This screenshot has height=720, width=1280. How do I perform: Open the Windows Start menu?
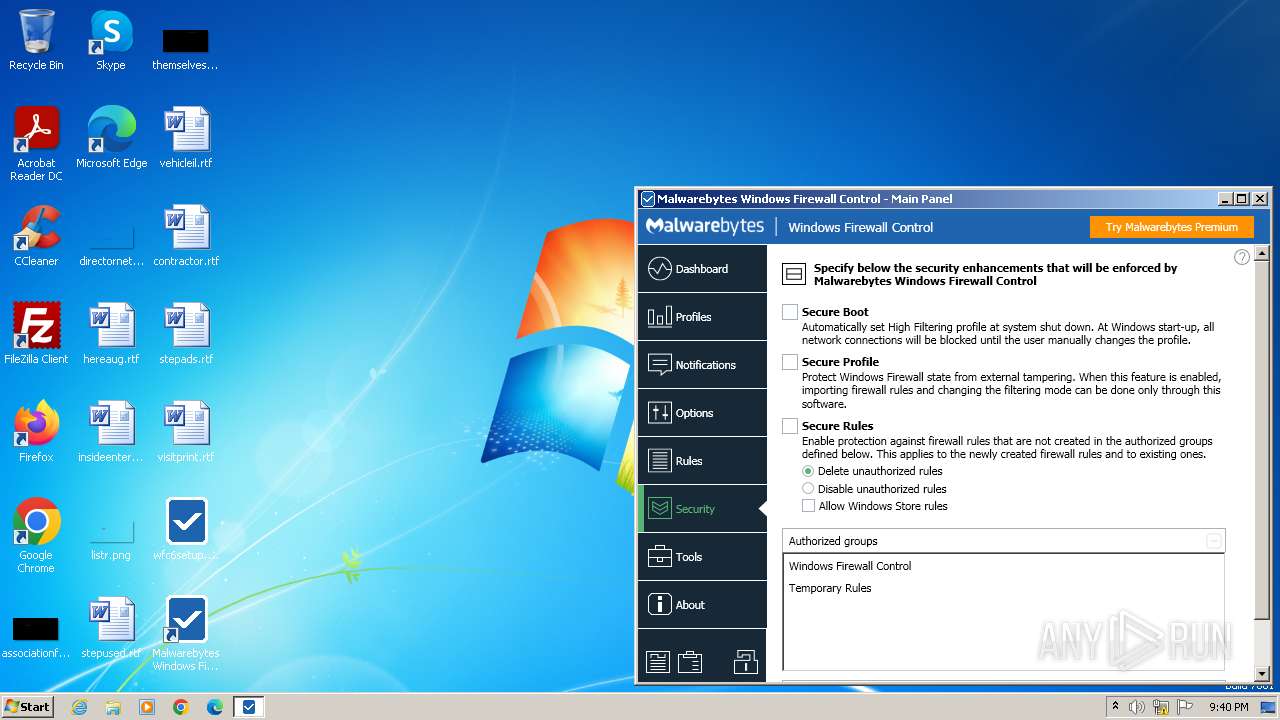pyautogui.click(x=27, y=706)
